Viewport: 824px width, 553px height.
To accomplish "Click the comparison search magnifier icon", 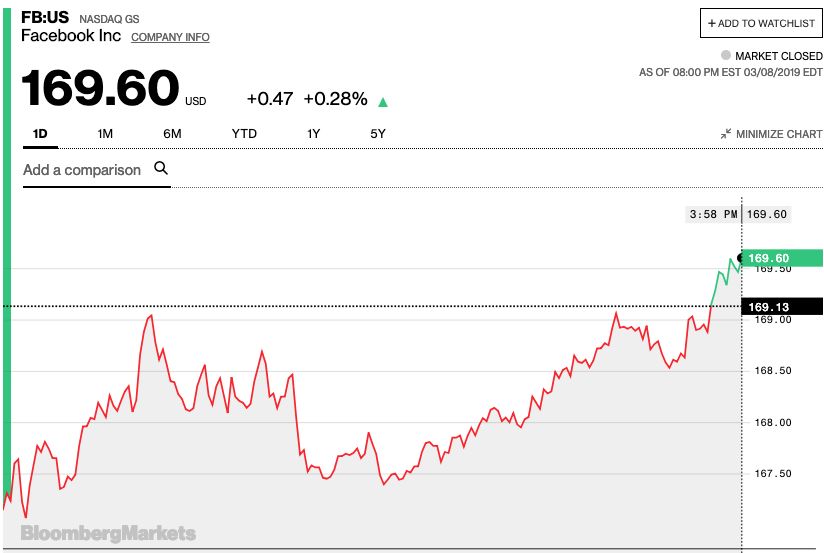I will 161,169.
